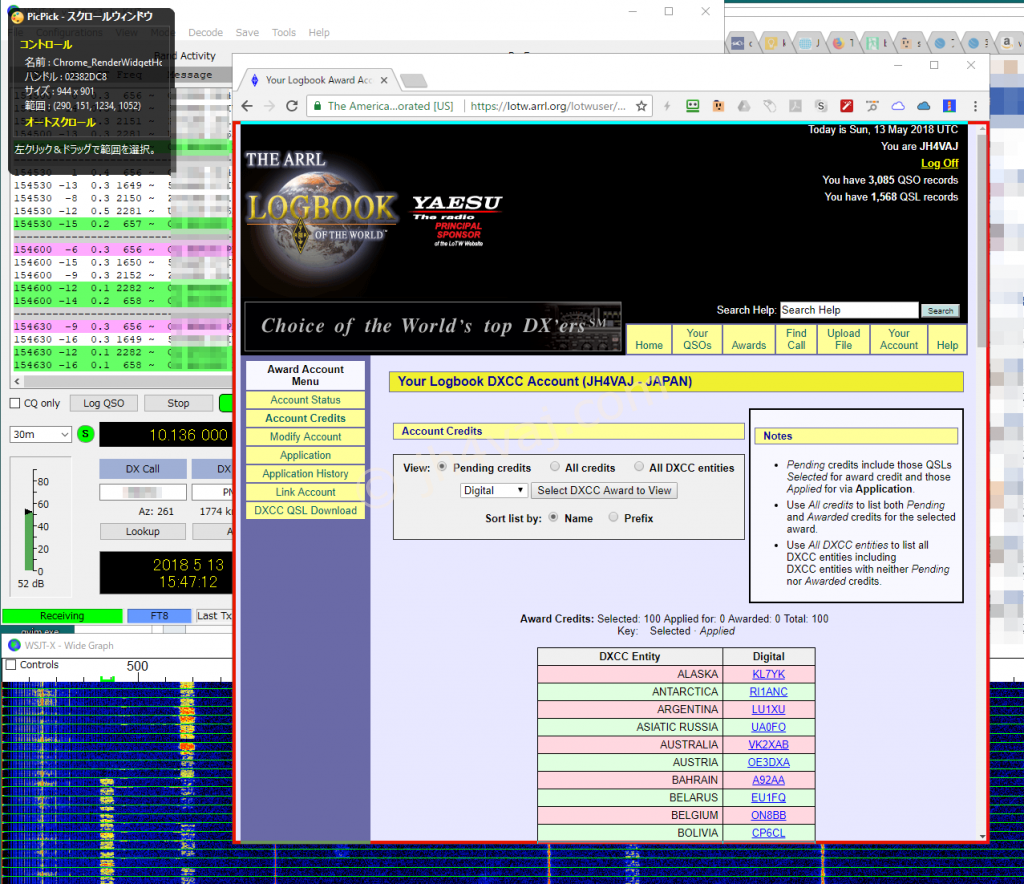Open the Upload File tab
Screen dimensions: 1024x884
pos(843,339)
